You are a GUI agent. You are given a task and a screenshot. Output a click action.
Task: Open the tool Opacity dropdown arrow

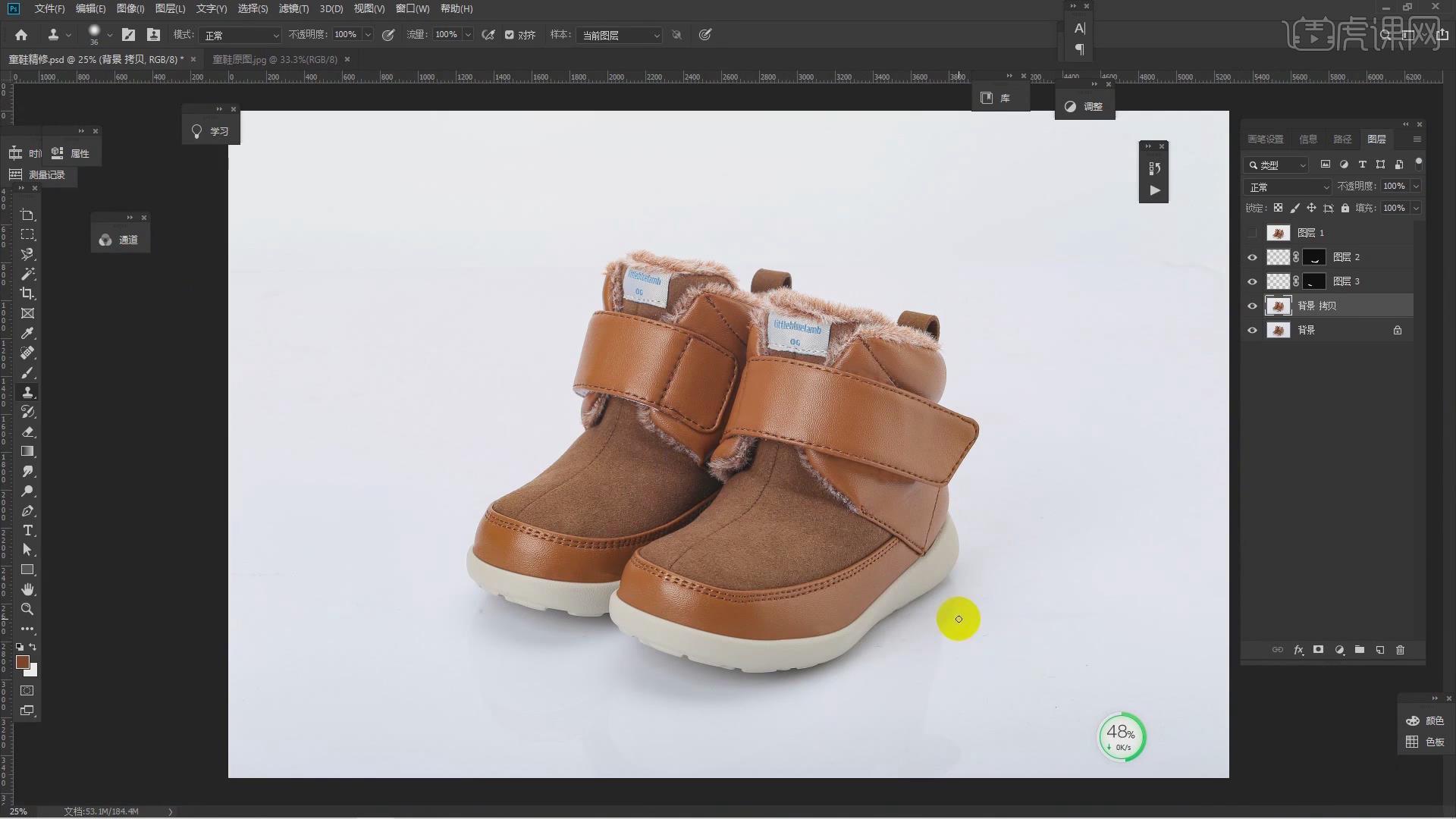[368, 35]
